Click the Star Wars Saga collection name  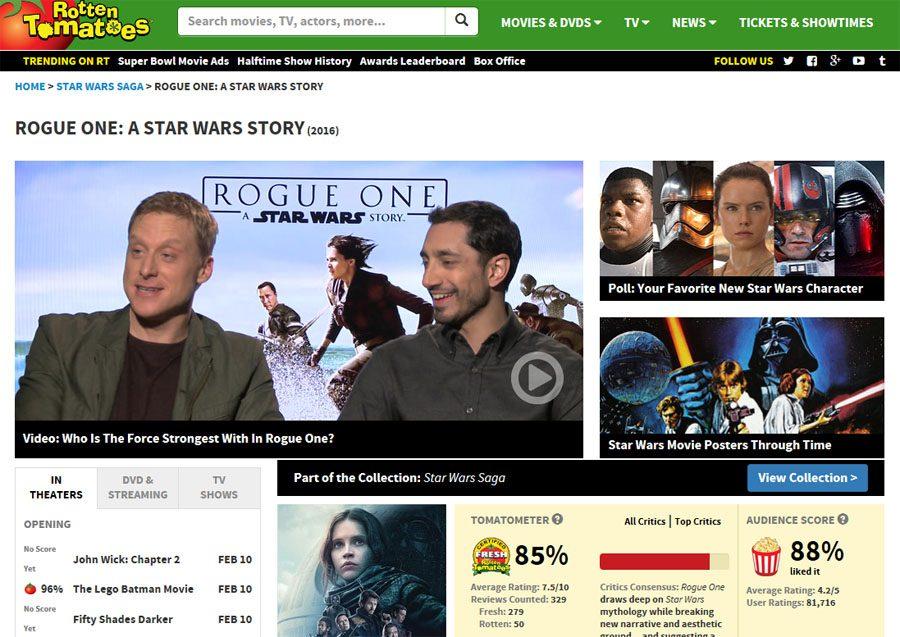click(464, 477)
